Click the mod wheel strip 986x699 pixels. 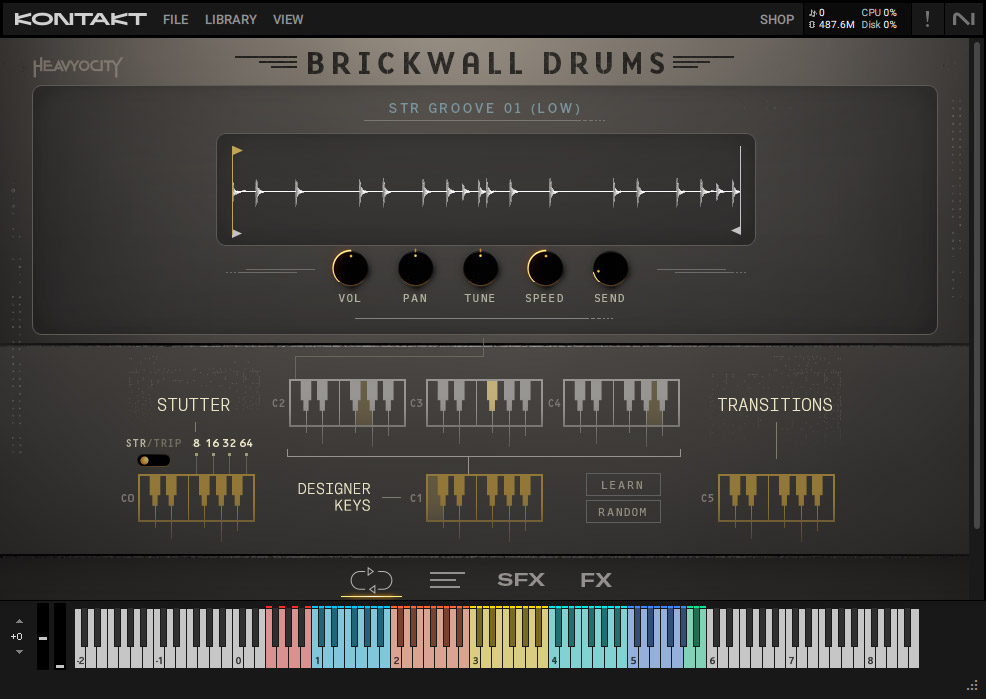coord(60,636)
